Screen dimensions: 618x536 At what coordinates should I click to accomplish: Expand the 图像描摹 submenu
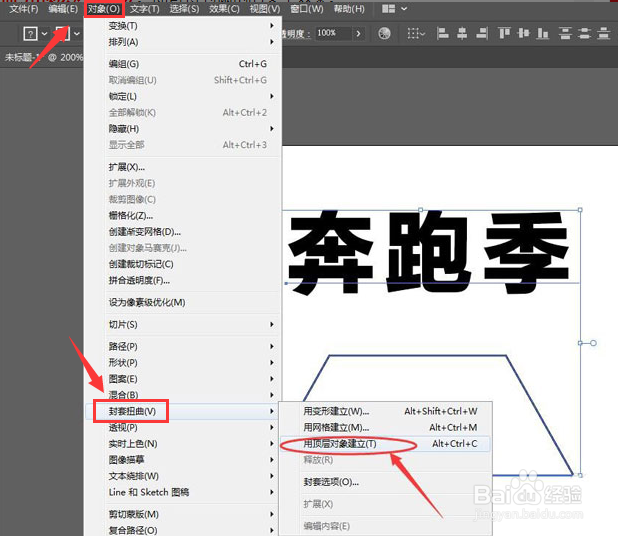pyautogui.click(x=183, y=460)
